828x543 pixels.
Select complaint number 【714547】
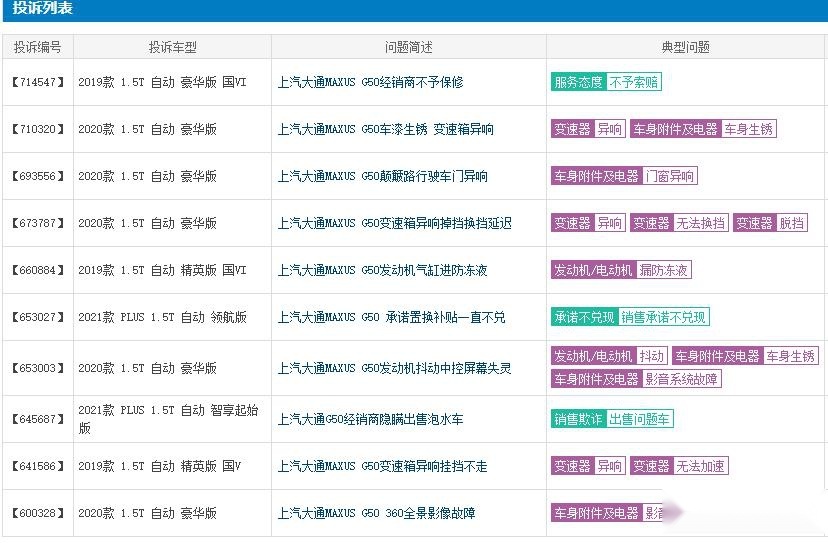click(x=37, y=82)
